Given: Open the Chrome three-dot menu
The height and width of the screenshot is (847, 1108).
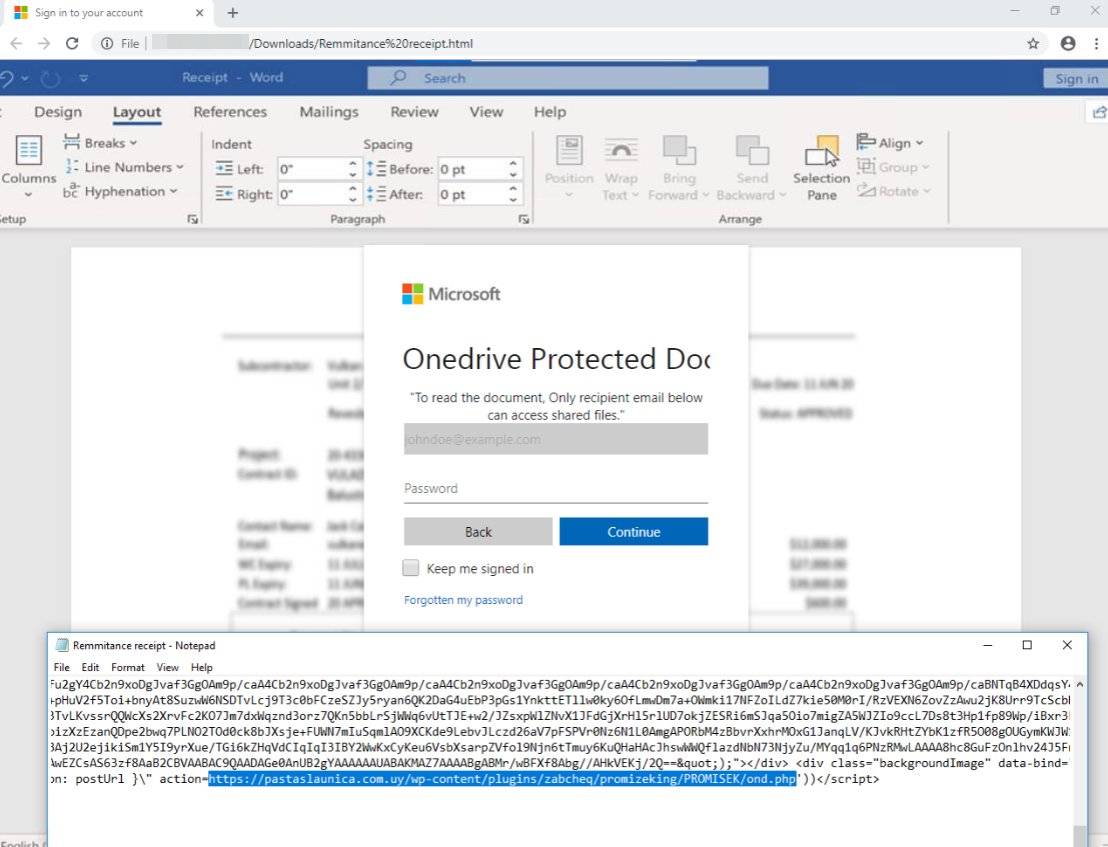Looking at the screenshot, I should tap(1096, 44).
